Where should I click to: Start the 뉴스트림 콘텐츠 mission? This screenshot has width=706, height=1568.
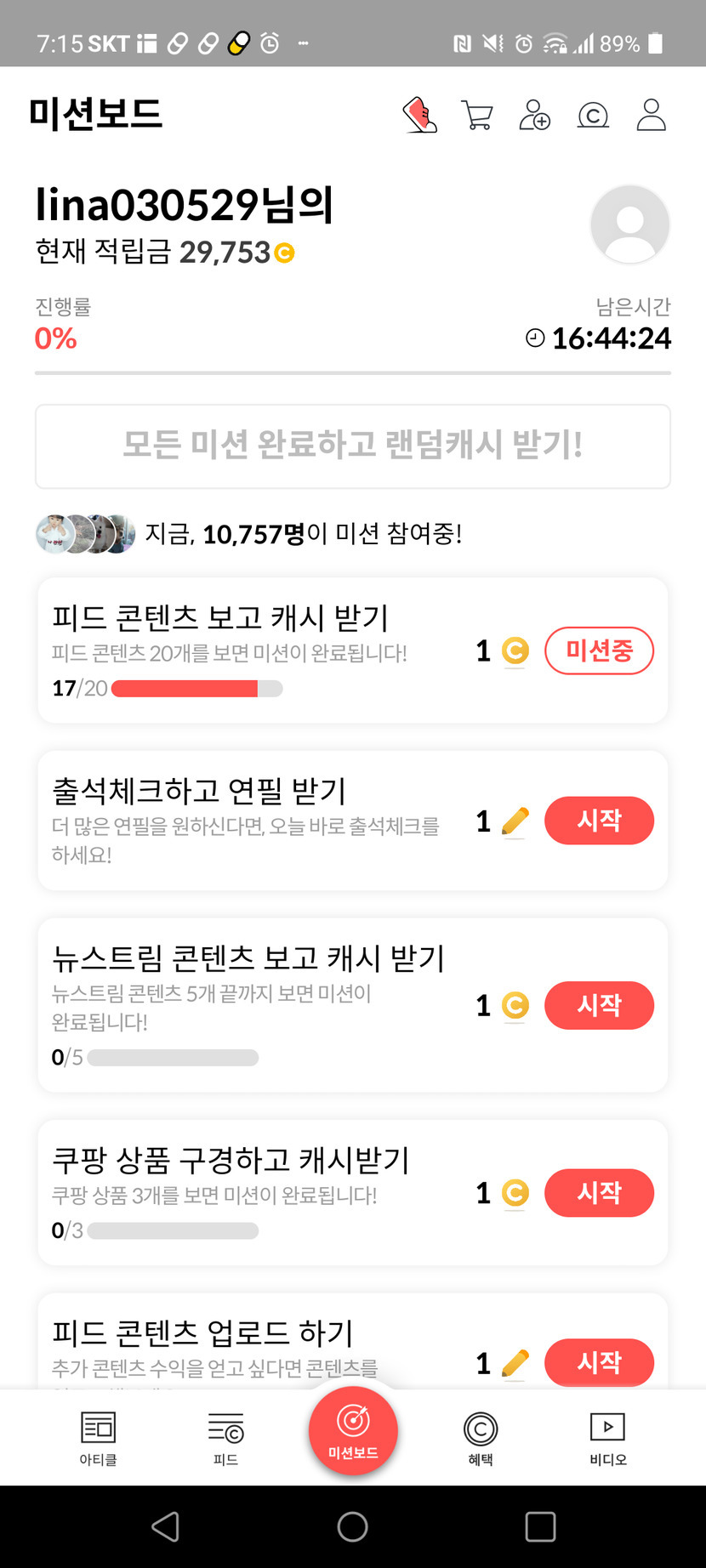coord(599,1006)
